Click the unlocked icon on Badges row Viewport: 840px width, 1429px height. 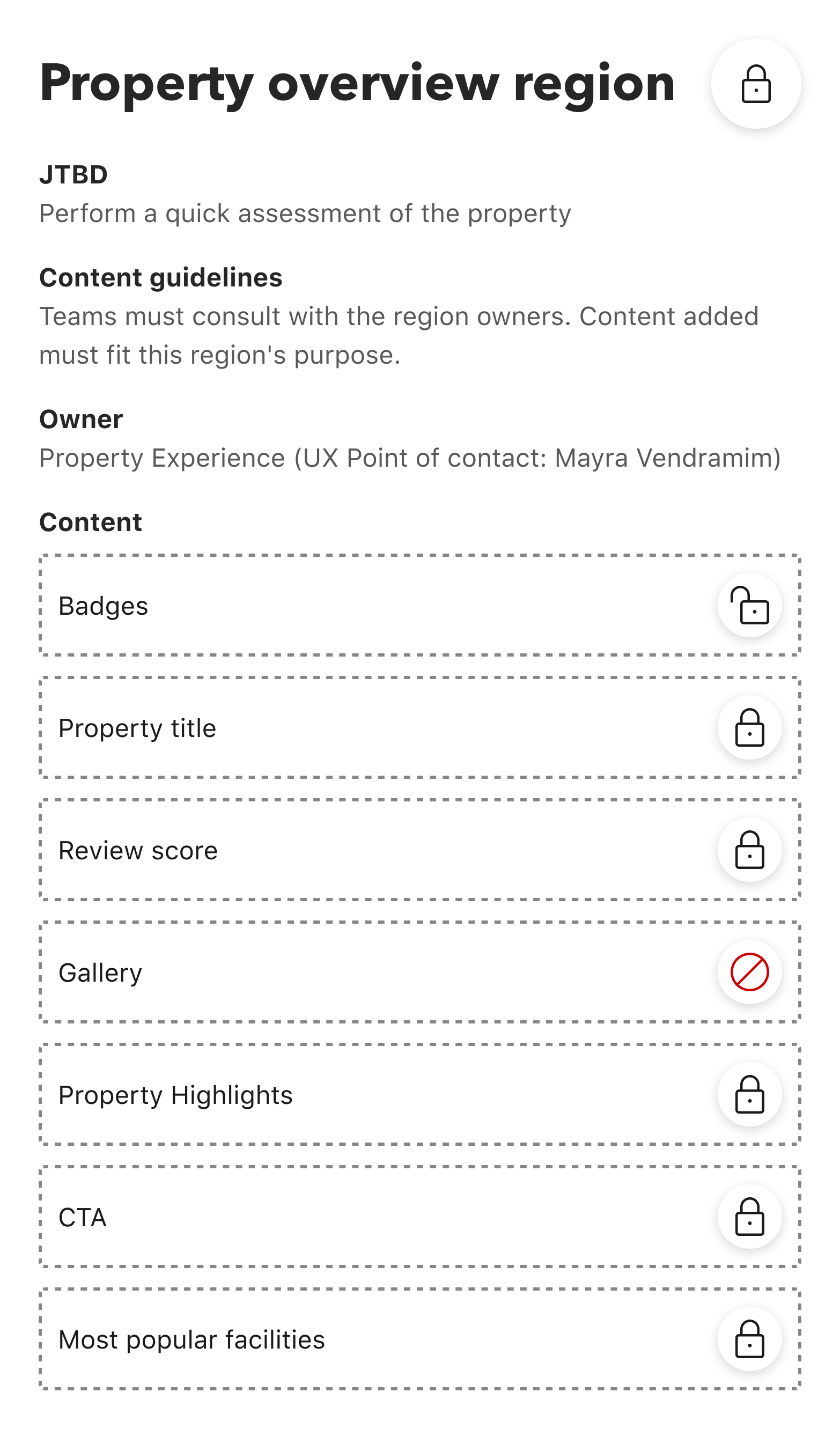tap(749, 606)
